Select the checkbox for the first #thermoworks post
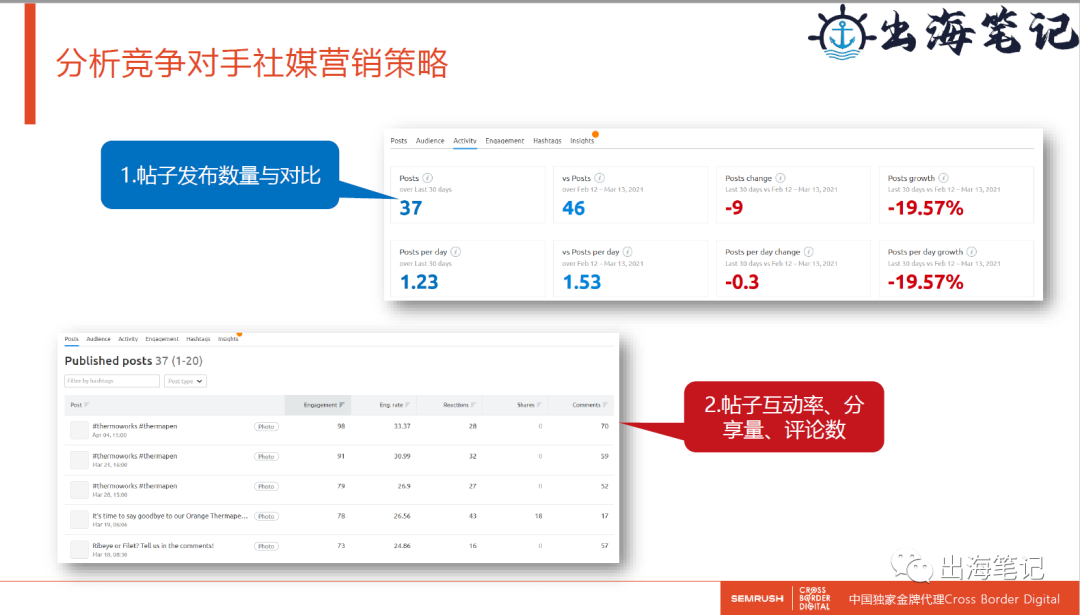Screen dimensions: 1080x615 (78, 429)
